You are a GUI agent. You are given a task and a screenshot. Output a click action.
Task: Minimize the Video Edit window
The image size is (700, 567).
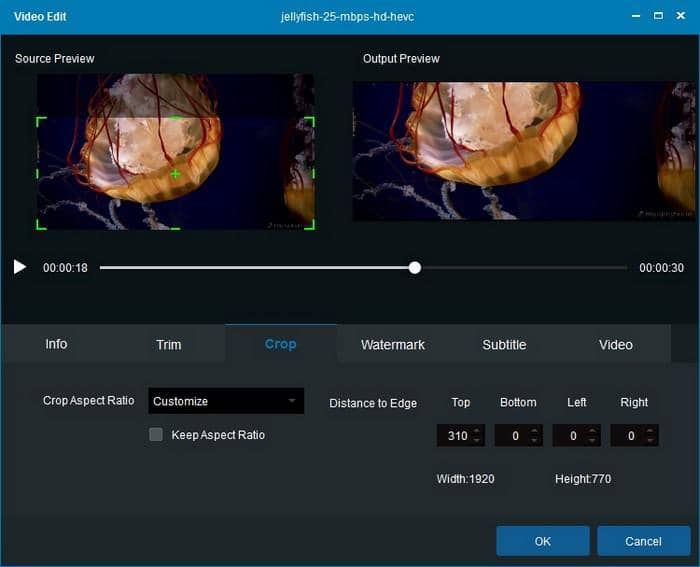tap(636, 16)
